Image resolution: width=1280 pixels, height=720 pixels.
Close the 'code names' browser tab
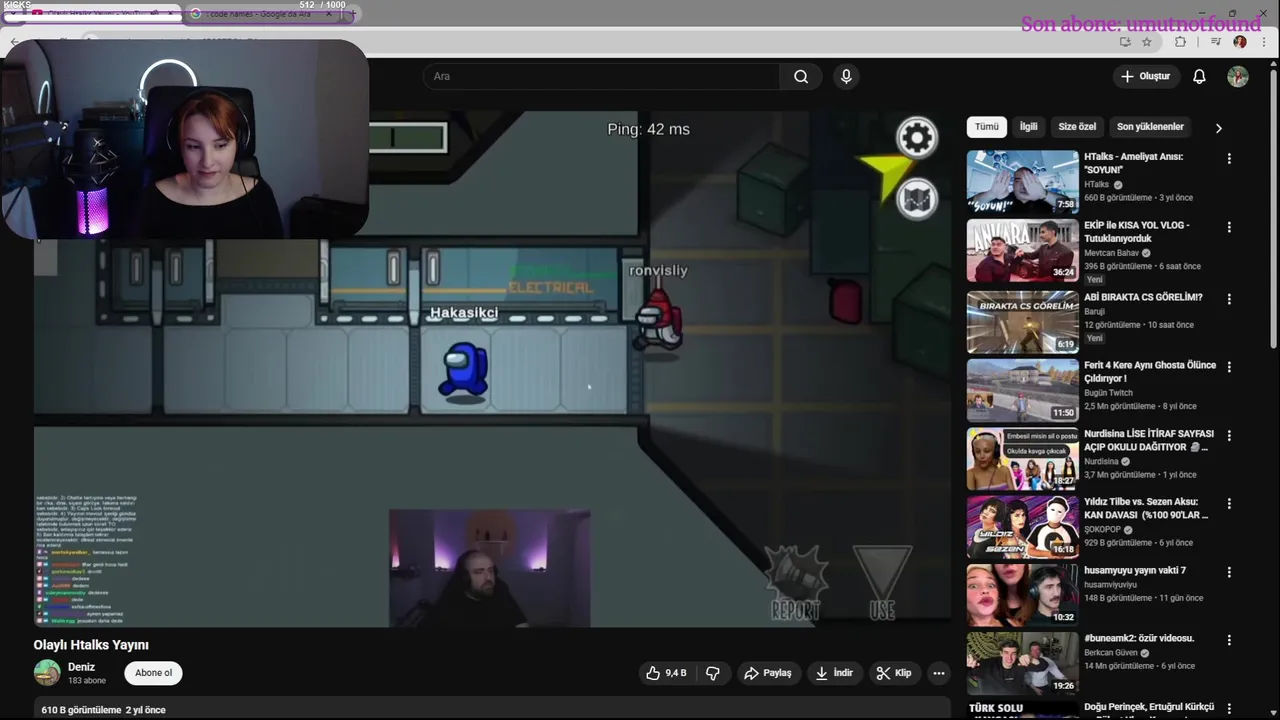click(x=329, y=14)
